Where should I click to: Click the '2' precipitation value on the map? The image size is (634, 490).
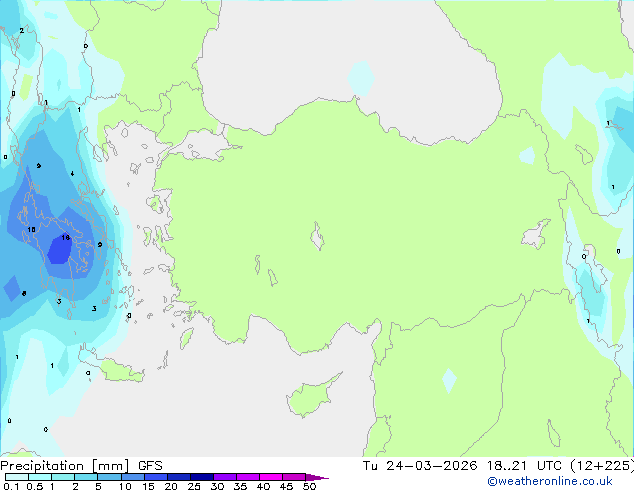click(21, 30)
